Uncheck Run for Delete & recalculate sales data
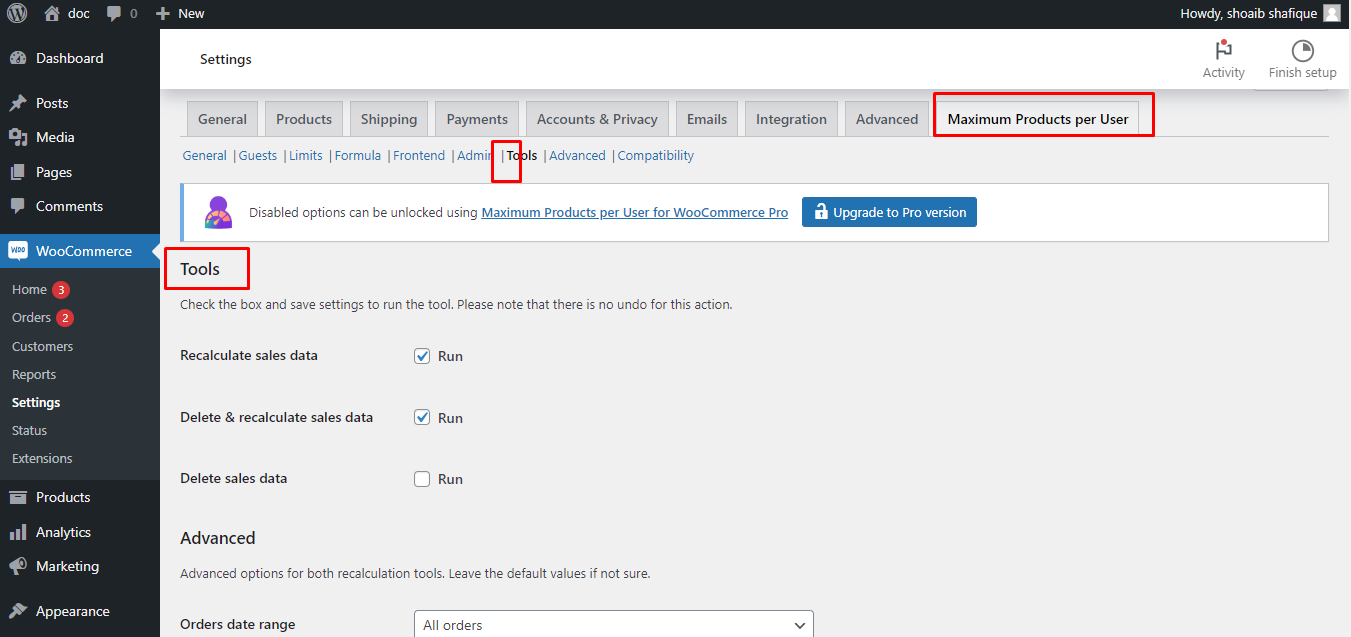The height and width of the screenshot is (637, 1351). pyautogui.click(x=422, y=418)
